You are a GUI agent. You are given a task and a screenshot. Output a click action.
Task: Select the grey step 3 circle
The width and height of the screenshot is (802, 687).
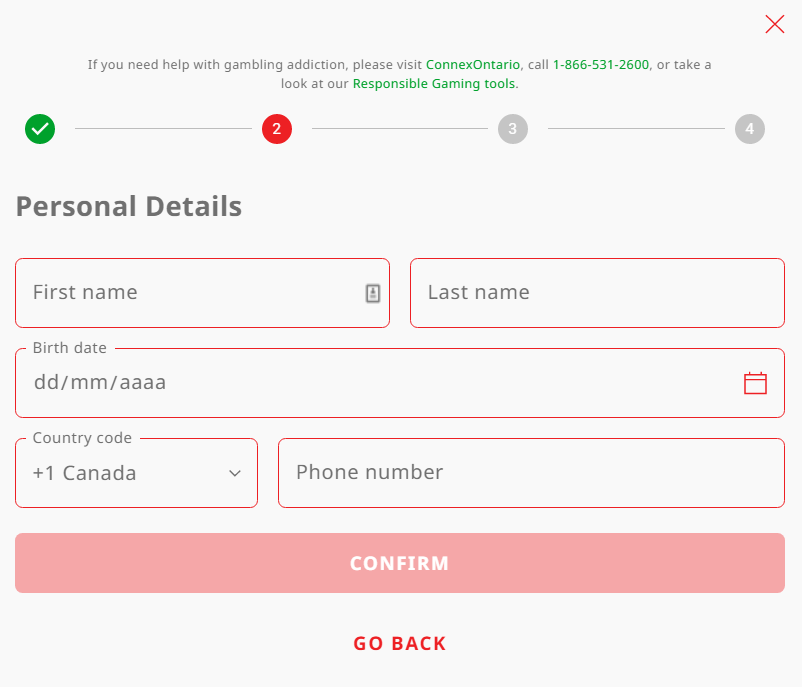coord(513,129)
